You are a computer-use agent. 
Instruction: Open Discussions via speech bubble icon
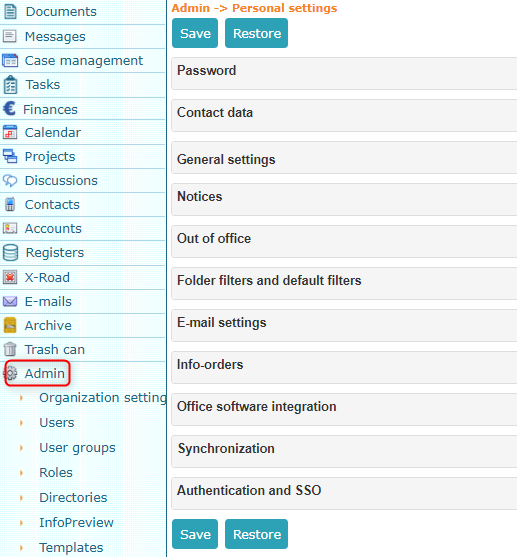(10, 180)
